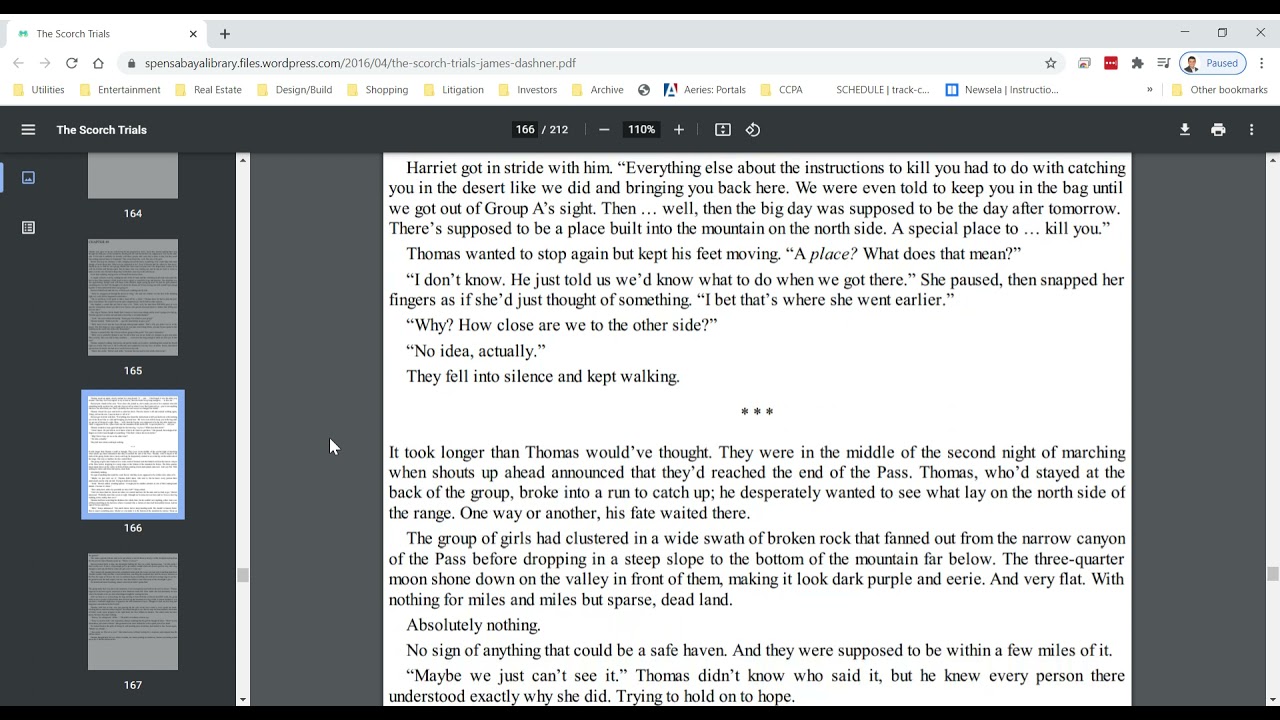Click thumbnail panel scrollbar handle
Viewport: 1280px width, 720px height.
click(x=242, y=575)
